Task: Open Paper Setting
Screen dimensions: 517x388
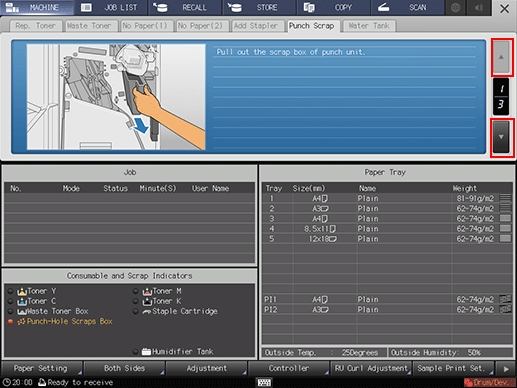Action: click(41, 369)
